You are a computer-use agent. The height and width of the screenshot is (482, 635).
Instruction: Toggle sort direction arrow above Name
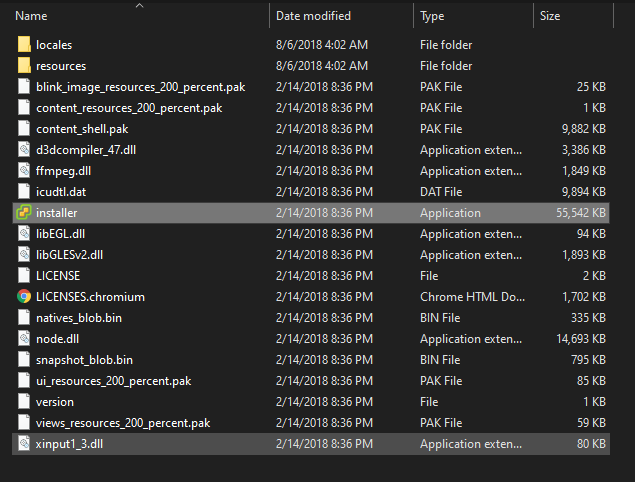click(x=140, y=5)
